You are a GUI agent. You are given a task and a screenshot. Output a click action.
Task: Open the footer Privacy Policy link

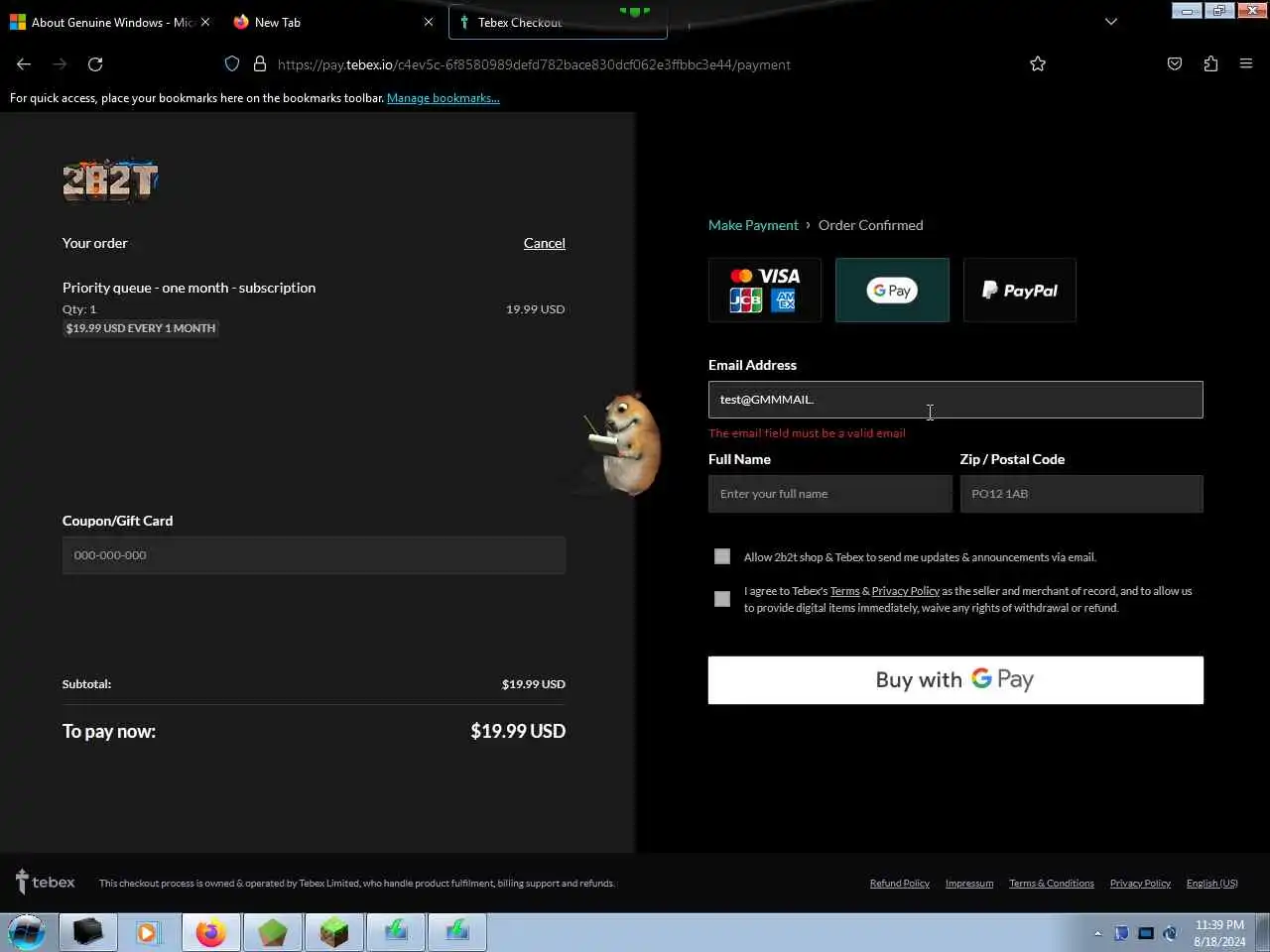click(x=1140, y=884)
